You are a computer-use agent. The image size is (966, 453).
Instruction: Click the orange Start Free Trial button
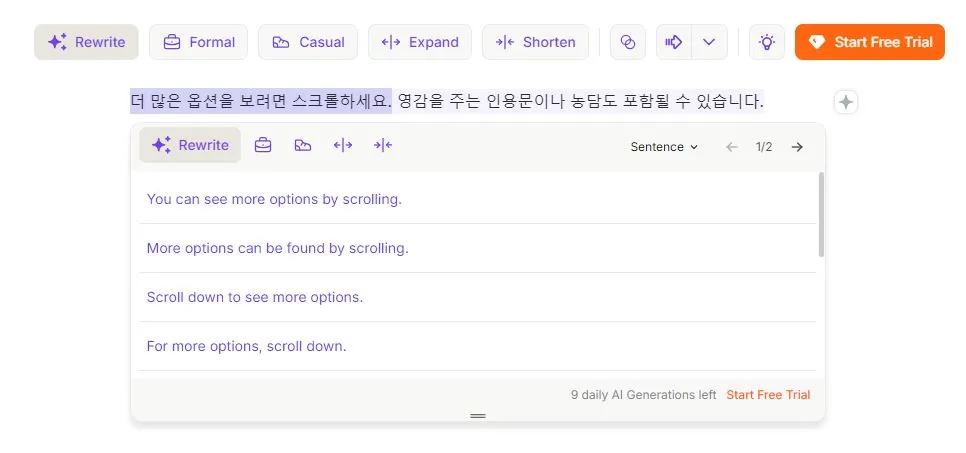[870, 42]
